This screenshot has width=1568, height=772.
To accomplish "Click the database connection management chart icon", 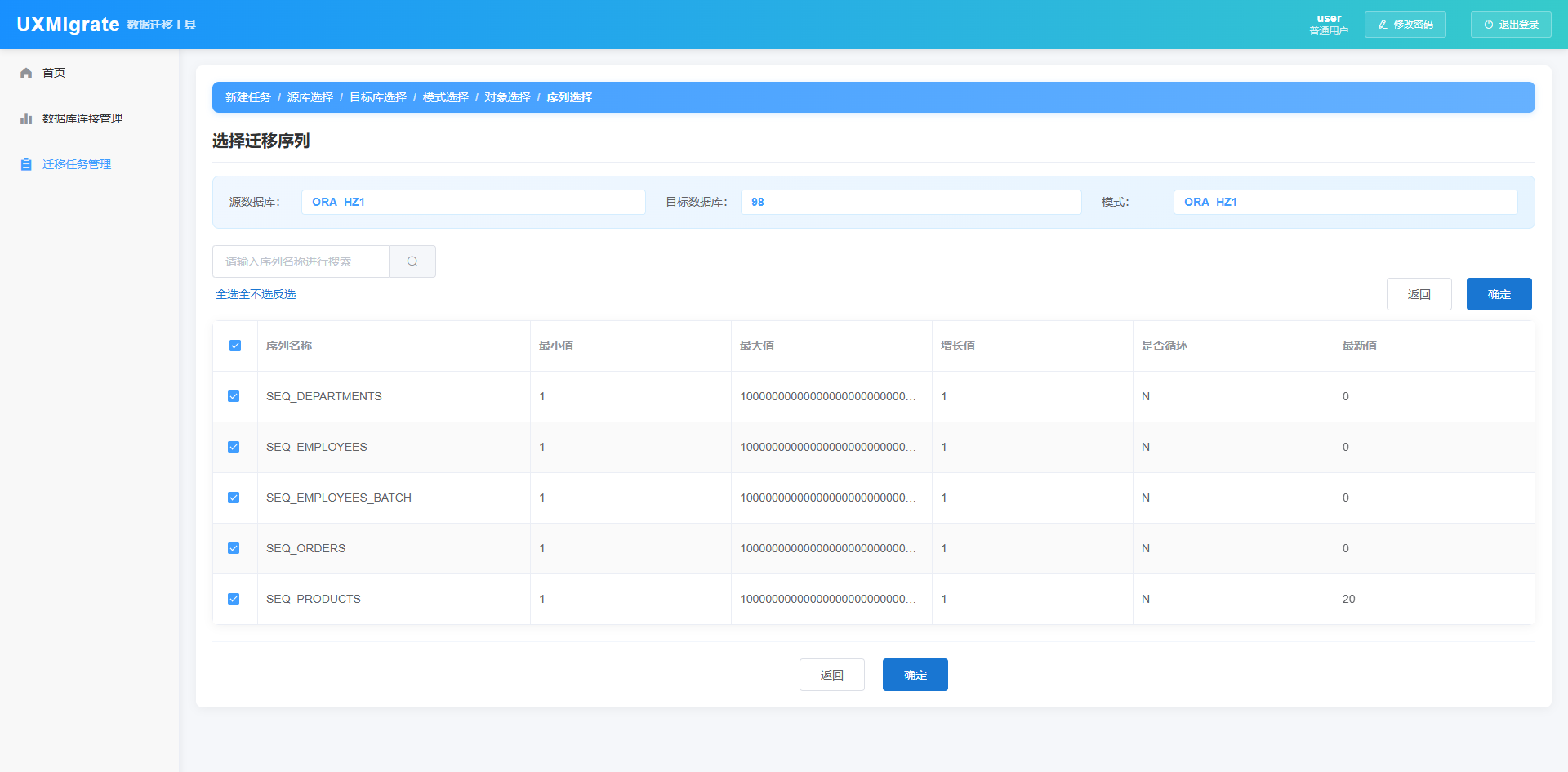I will pos(26,118).
